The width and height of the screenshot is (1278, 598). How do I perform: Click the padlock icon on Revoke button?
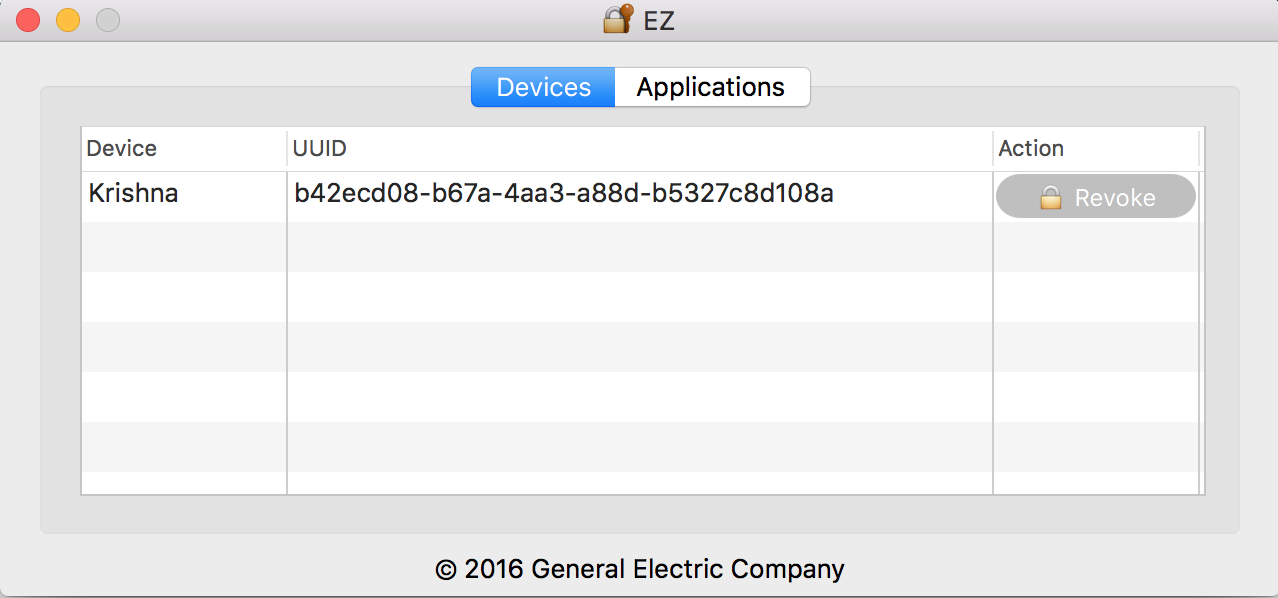1050,198
